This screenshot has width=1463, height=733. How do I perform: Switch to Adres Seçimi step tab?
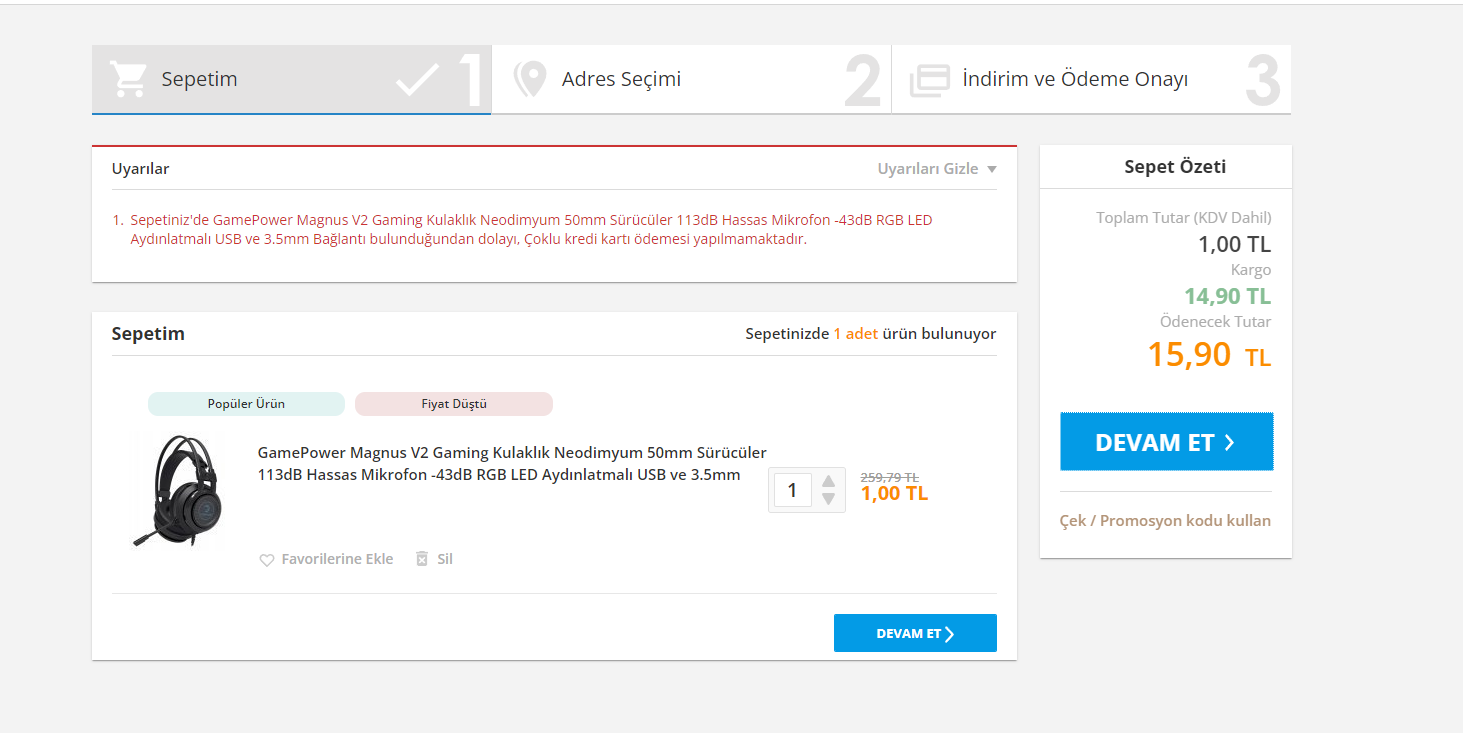pyautogui.click(x=621, y=79)
